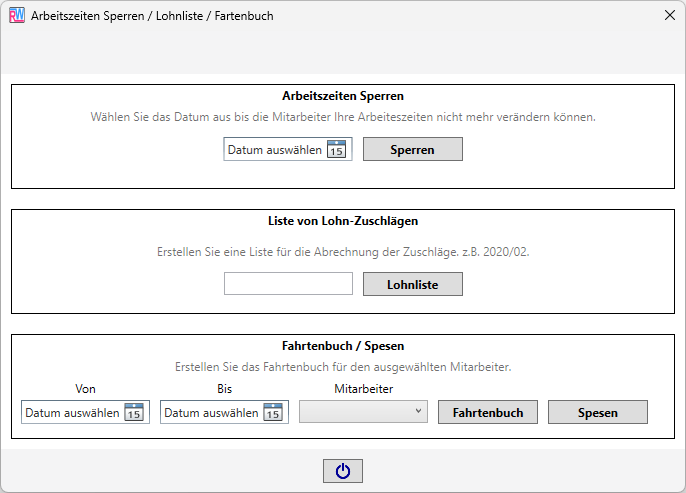Open the Von date calendar icon
This screenshot has height=493, width=686.
(134, 412)
